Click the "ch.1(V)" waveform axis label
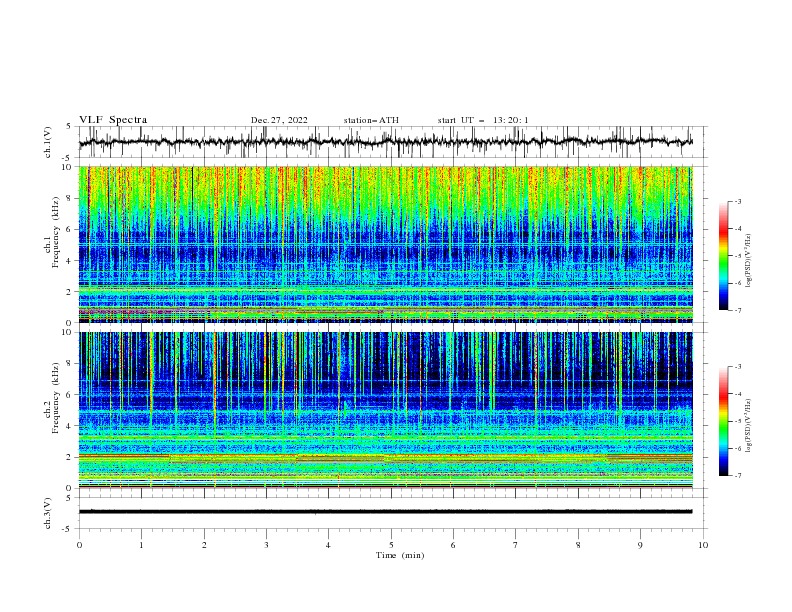The width and height of the screenshot is (792, 612). tap(48, 142)
